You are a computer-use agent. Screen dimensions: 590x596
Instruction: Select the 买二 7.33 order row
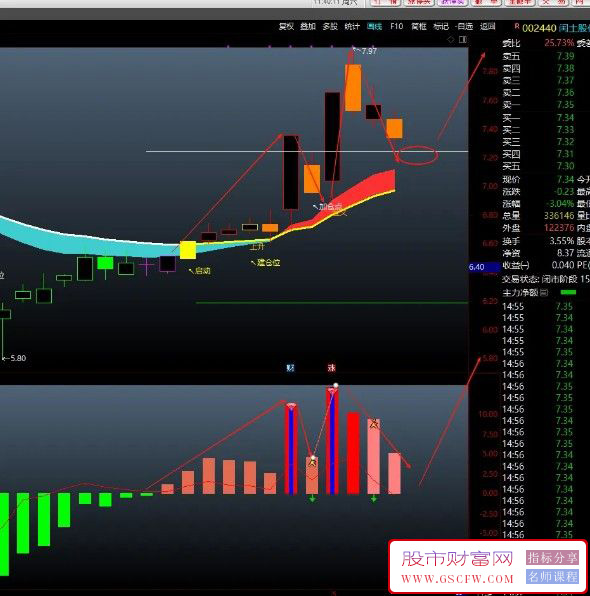(538, 130)
